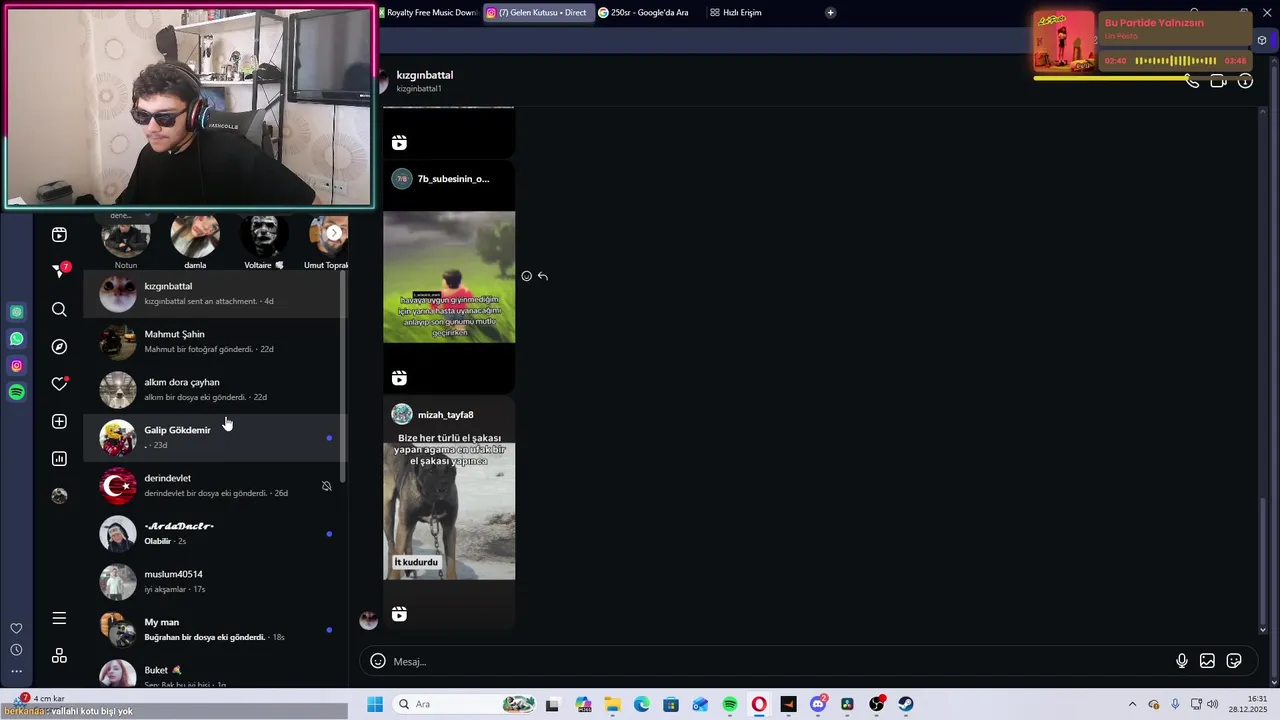Viewport: 1280px width, 720px height.
Task: Open Reels from Instagram sidebar
Action: [59, 234]
